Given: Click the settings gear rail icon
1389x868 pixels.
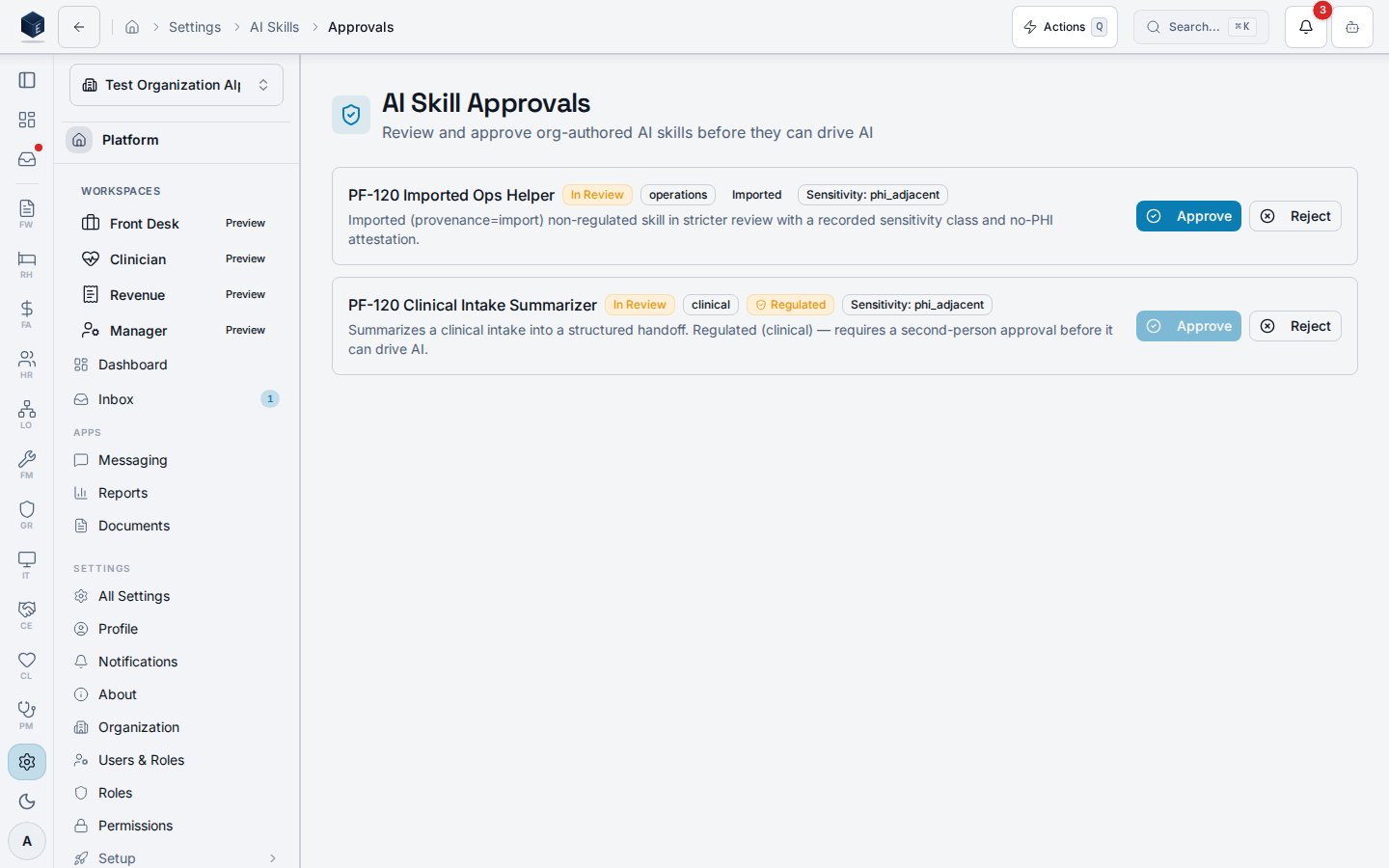Looking at the screenshot, I should coord(27,762).
